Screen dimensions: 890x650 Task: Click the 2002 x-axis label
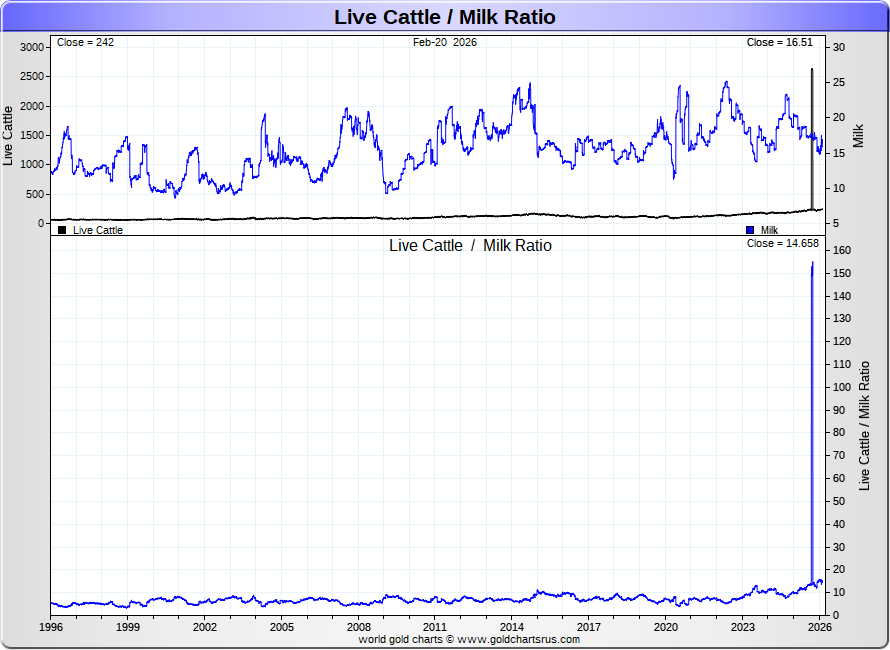[204, 627]
